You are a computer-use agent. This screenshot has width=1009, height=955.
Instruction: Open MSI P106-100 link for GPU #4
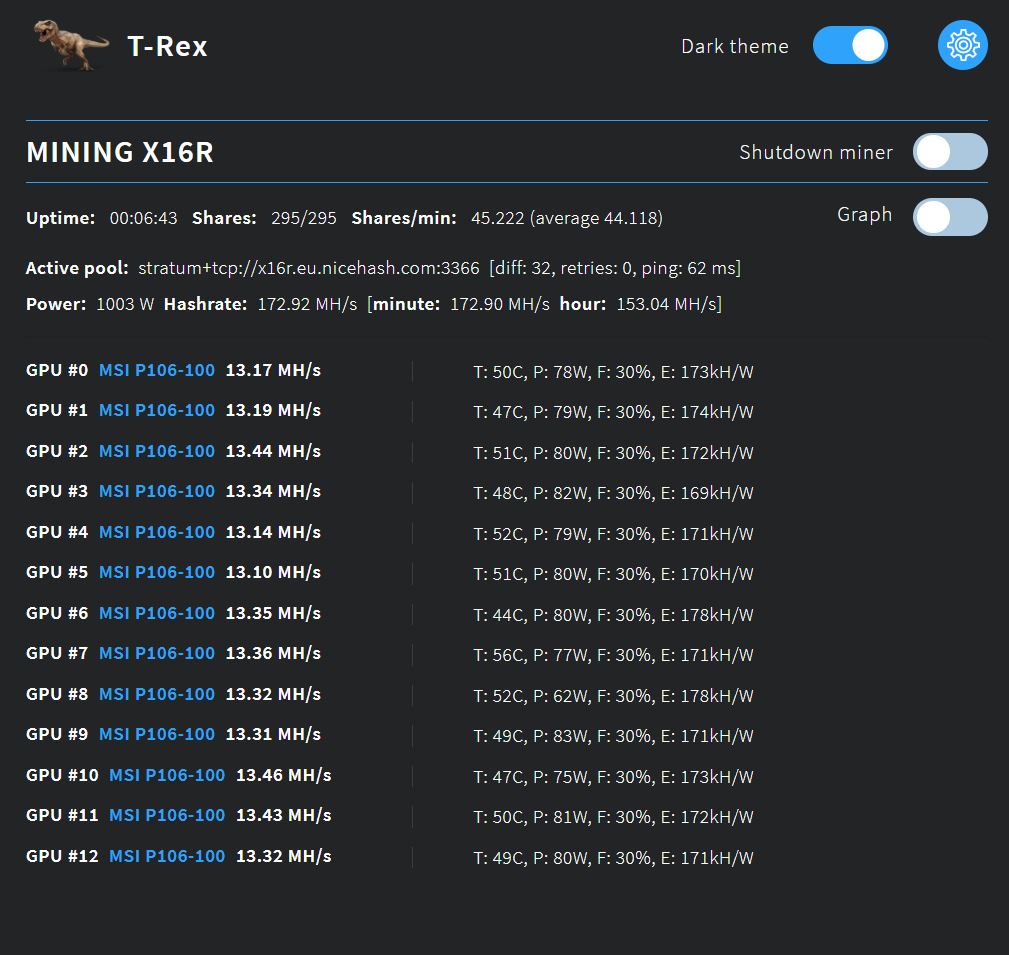click(156, 533)
